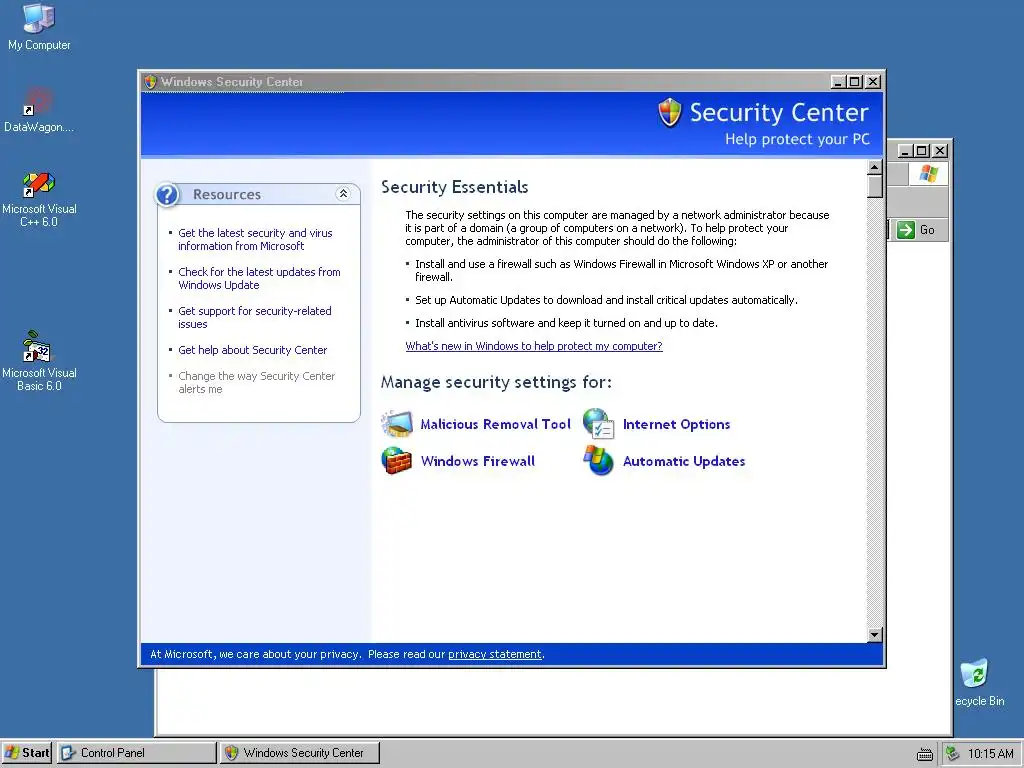Select the DataWagon desktop shortcut icon
The width and height of the screenshot is (1024, 768).
pyautogui.click(x=39, y=103)
